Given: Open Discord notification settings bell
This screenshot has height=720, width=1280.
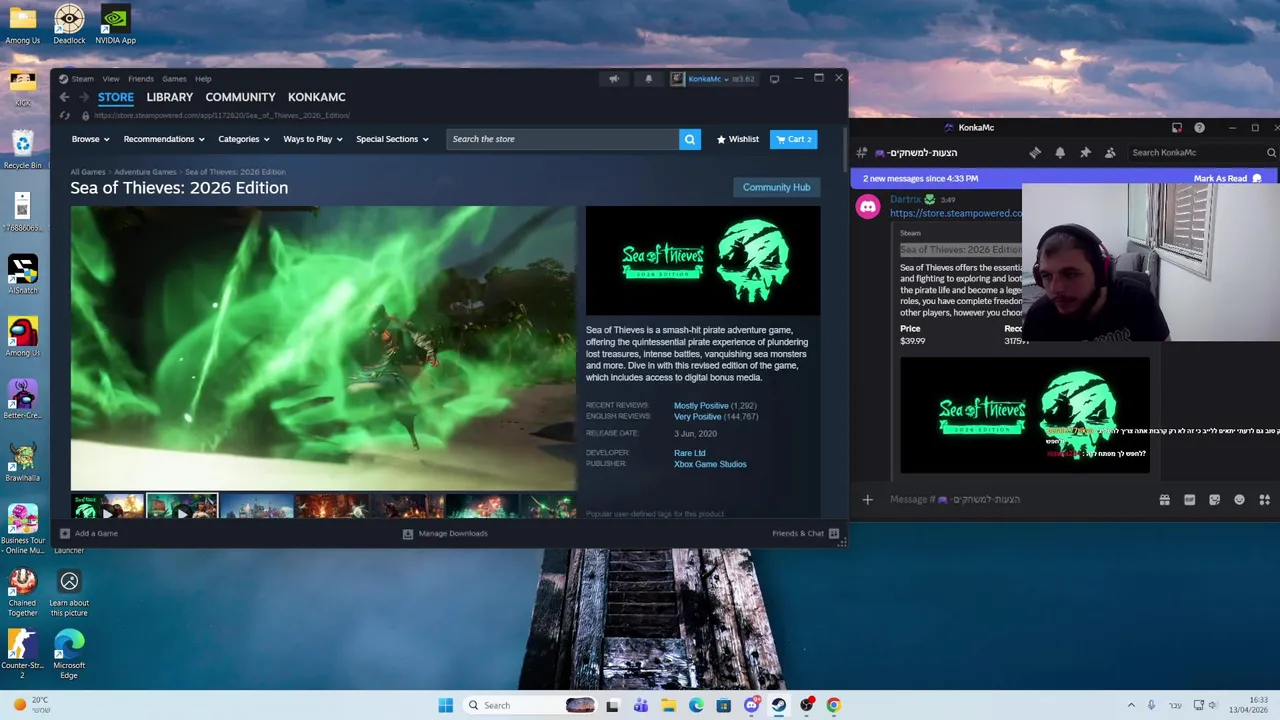Looking at the screenshot, I should click(1060, 153).
